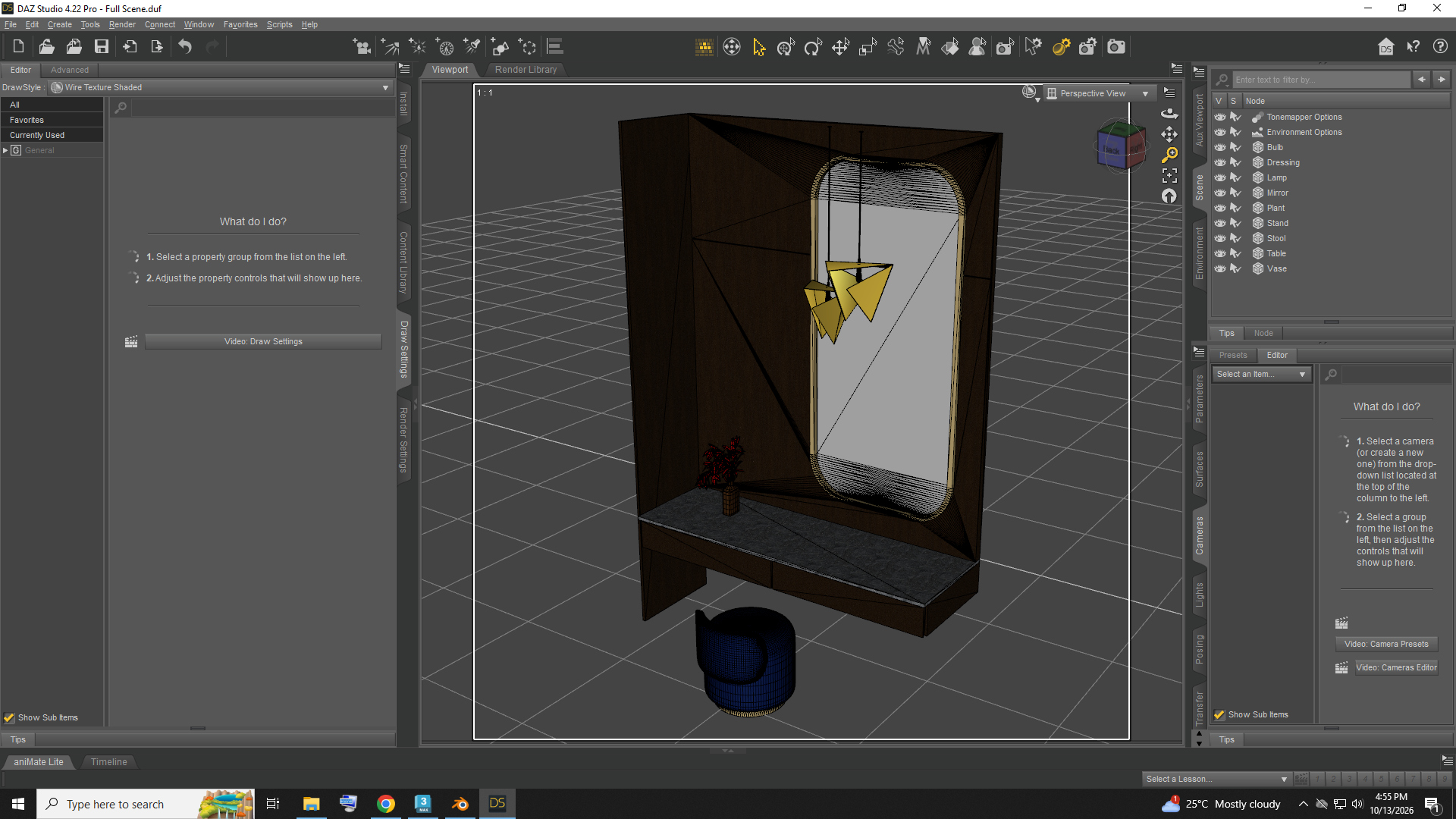Click the Open file folder icon
Image resolution: width=1456 pixels, height=819 pixels.
[46, 47]
